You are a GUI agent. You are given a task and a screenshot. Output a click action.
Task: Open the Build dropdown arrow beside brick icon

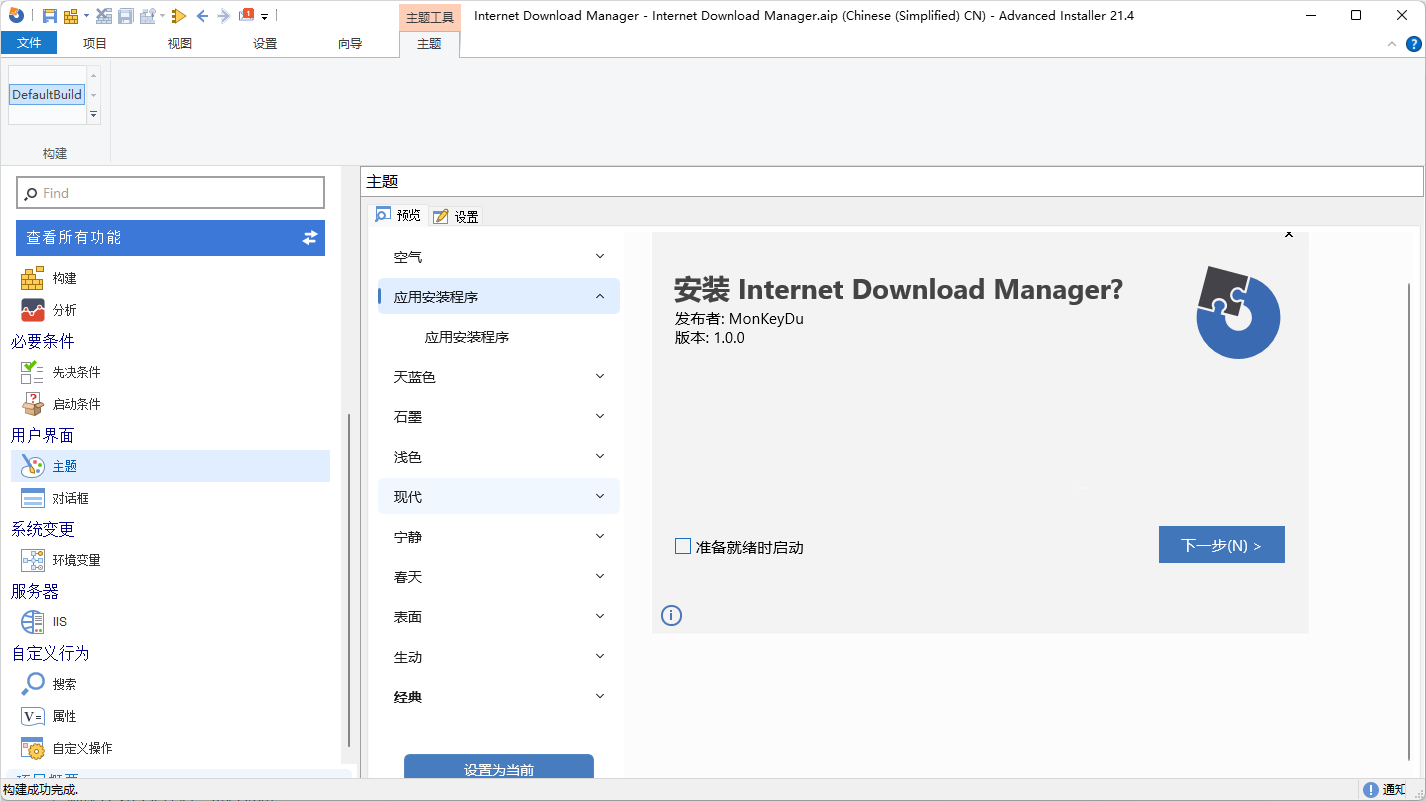(86, 16)
